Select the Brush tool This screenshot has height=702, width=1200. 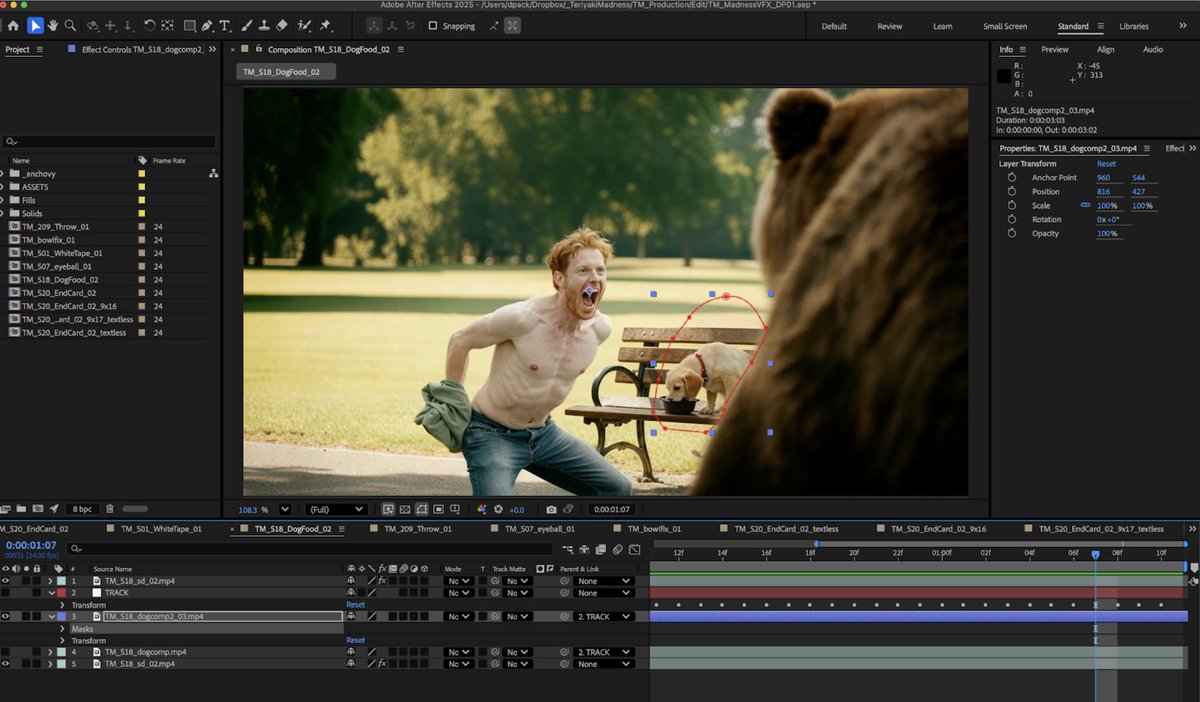(x=246, y=25)
